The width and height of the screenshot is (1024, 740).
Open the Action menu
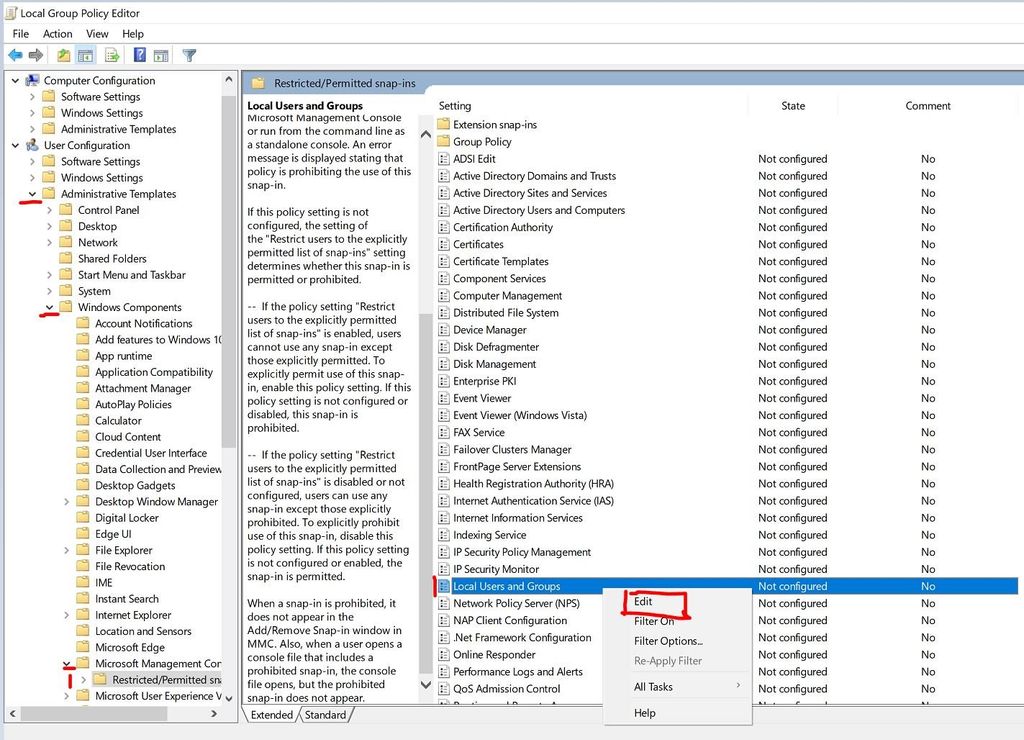tap(57, 34)
